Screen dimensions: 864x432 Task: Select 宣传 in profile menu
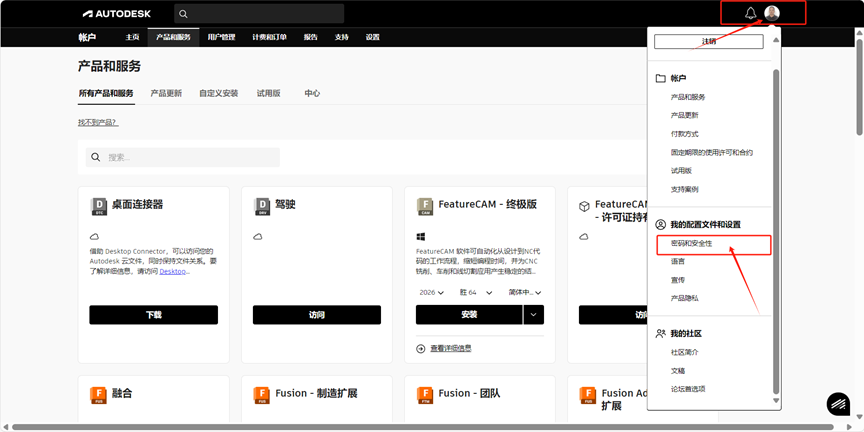(678, 280)
